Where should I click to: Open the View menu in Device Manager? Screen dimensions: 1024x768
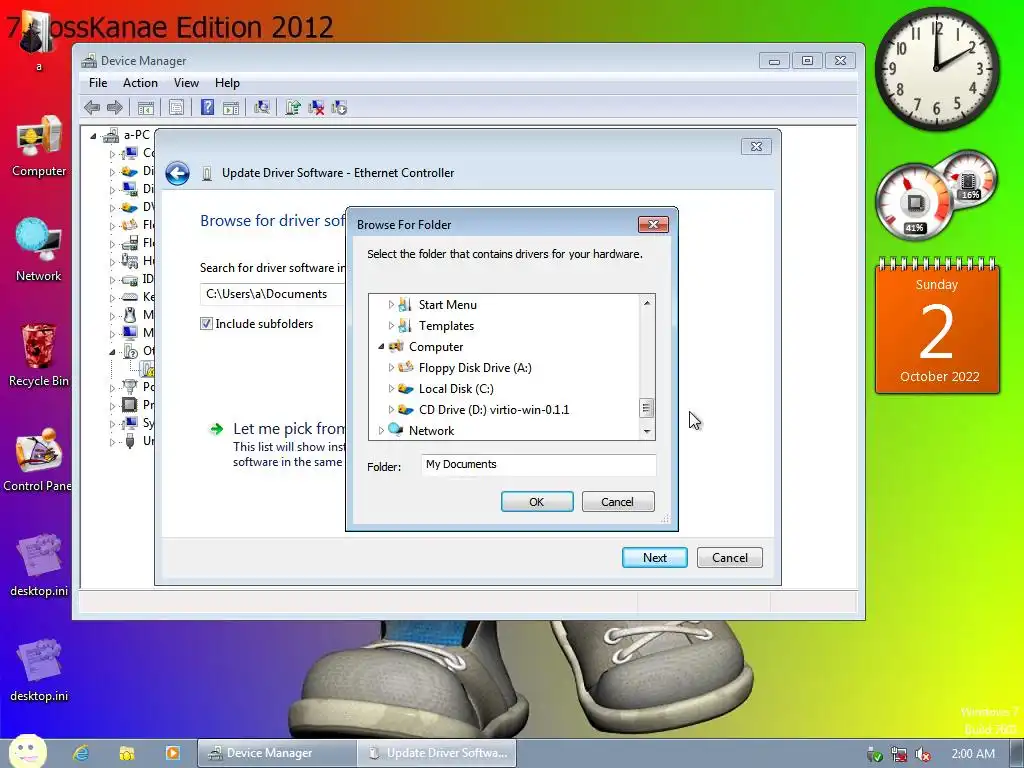186,83
